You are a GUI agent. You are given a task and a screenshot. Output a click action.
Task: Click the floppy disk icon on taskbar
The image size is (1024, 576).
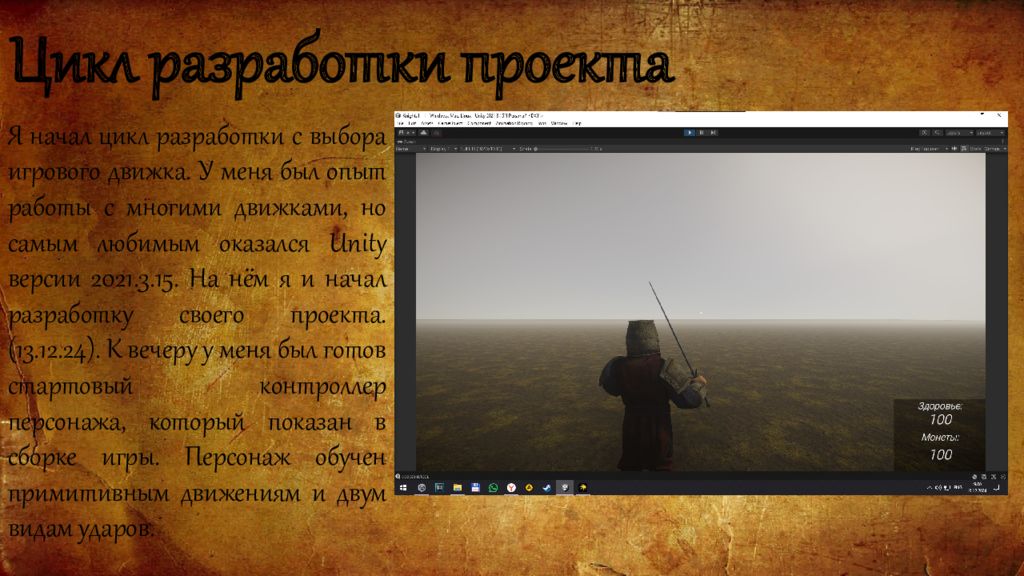pyautogui.click(x=475, y=488)
